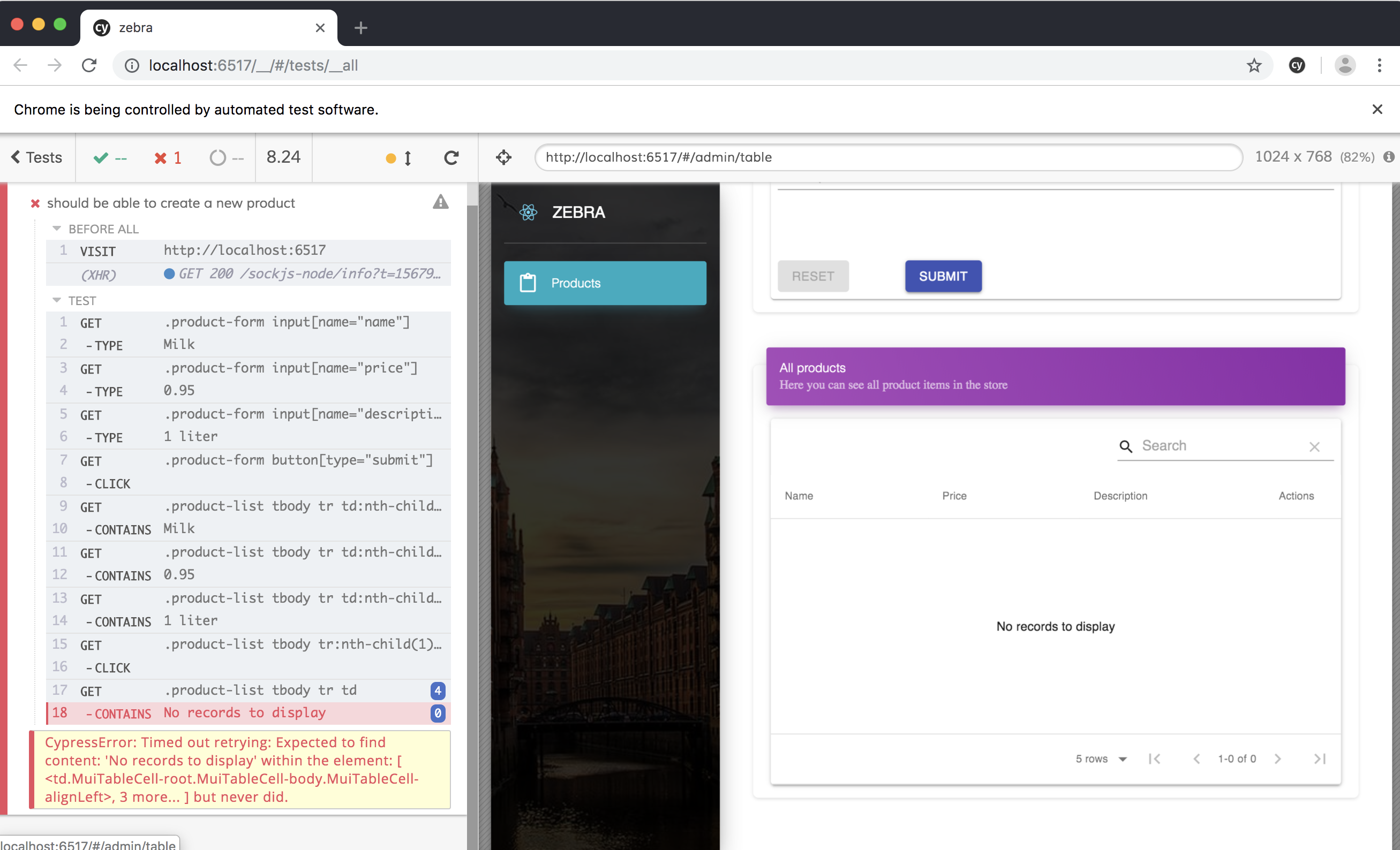Image resolution: width=1400 pixels, height=850 pixels.
Task: Bookmark page with the star icon
Action: pos(1253,65)
